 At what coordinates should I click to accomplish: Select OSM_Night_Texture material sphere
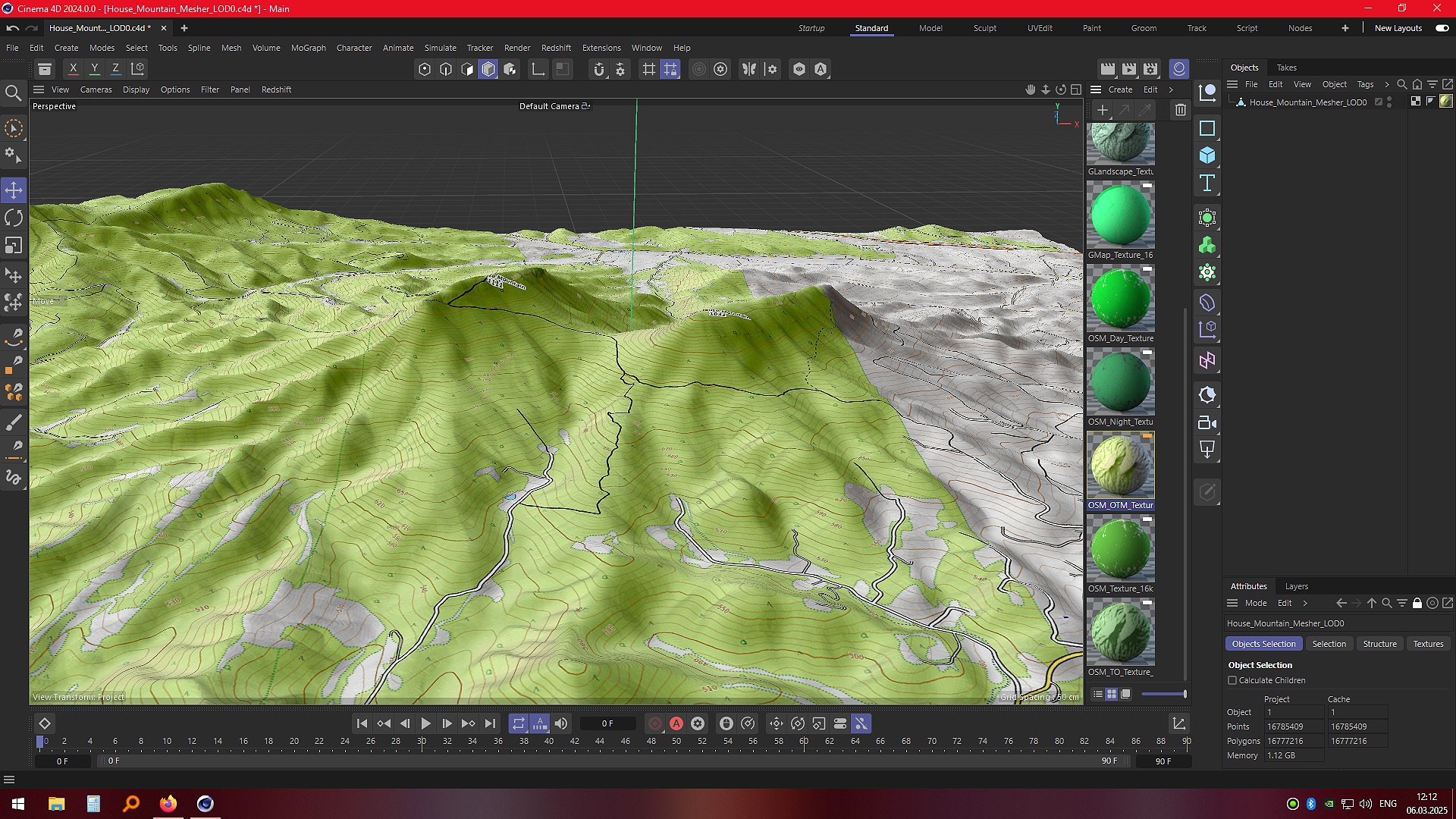1121,381
